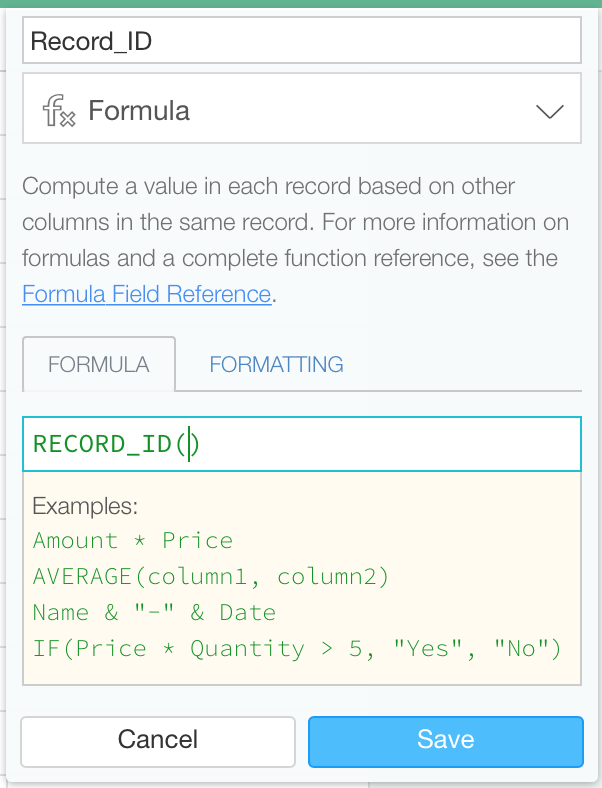Open the Formula field type selector

click(302, 109)
